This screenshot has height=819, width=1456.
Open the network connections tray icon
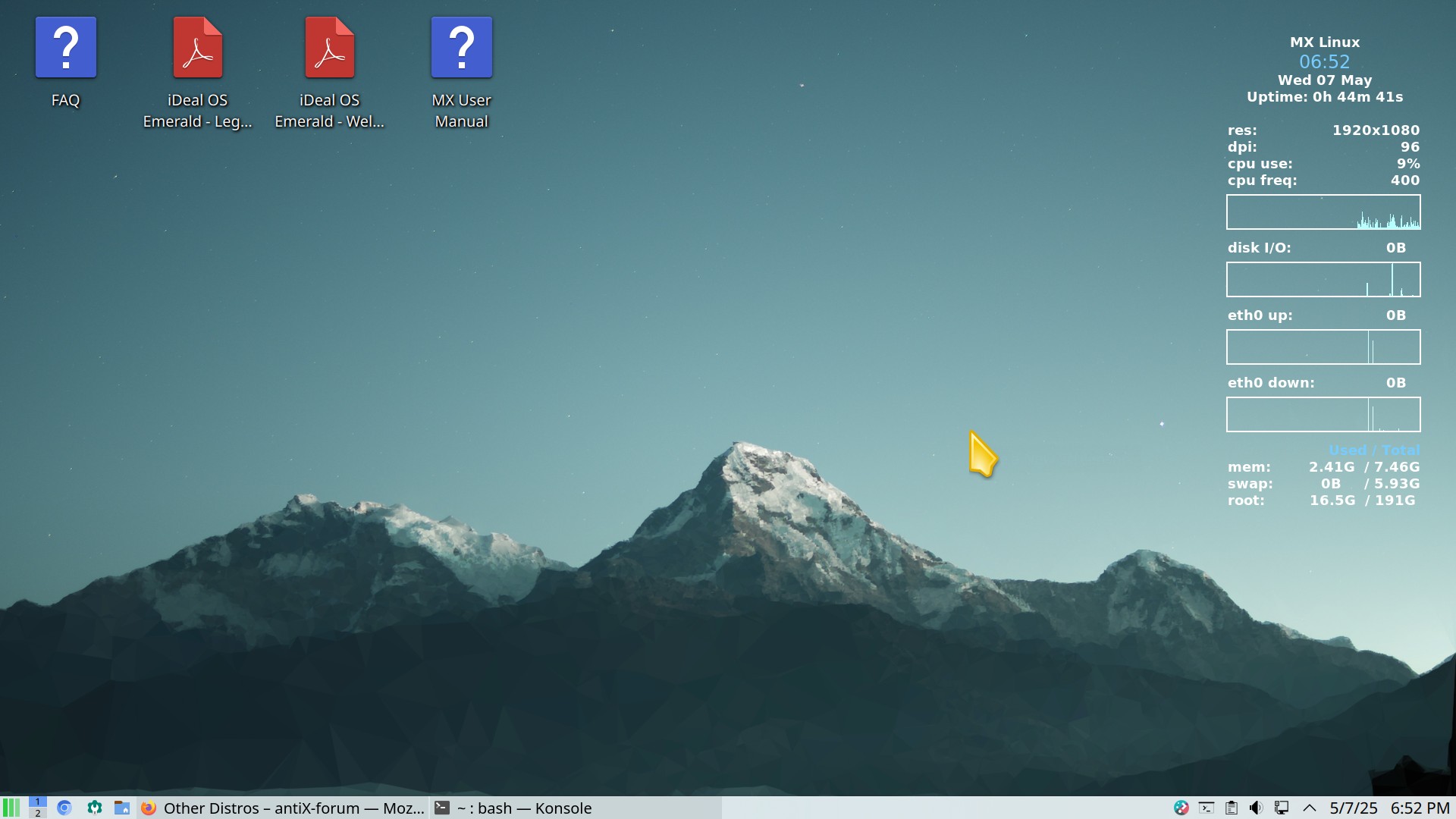point(1282,808)
